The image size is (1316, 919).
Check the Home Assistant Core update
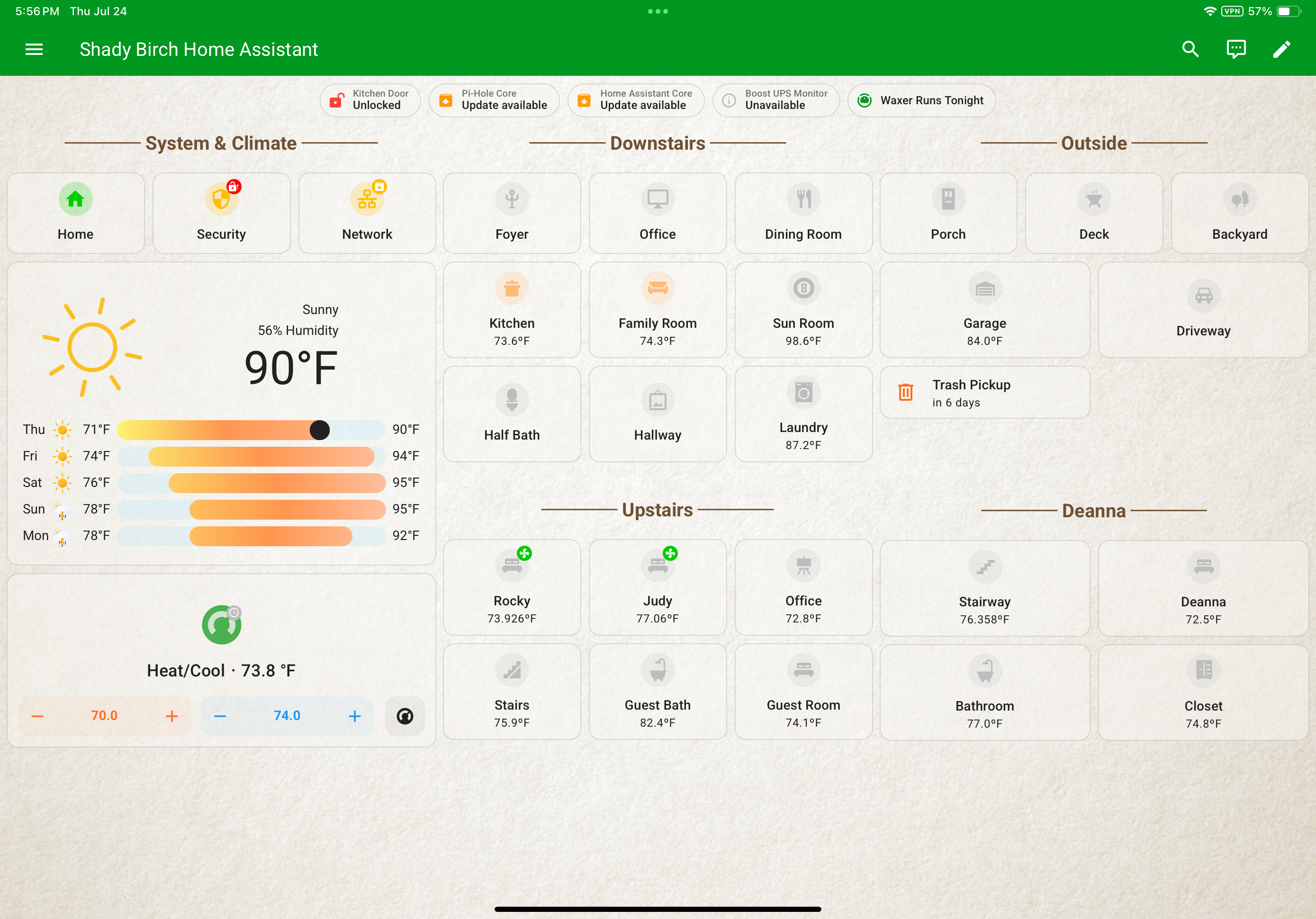[x=635, y=100]
